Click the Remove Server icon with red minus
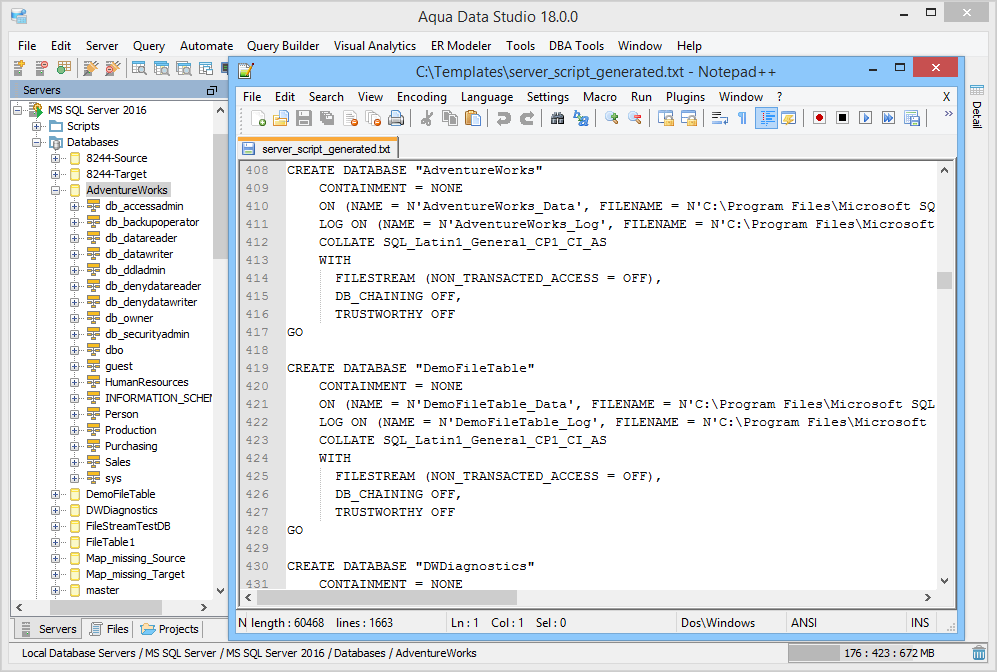Screen dimensions: 997x672 coord(42,68)
